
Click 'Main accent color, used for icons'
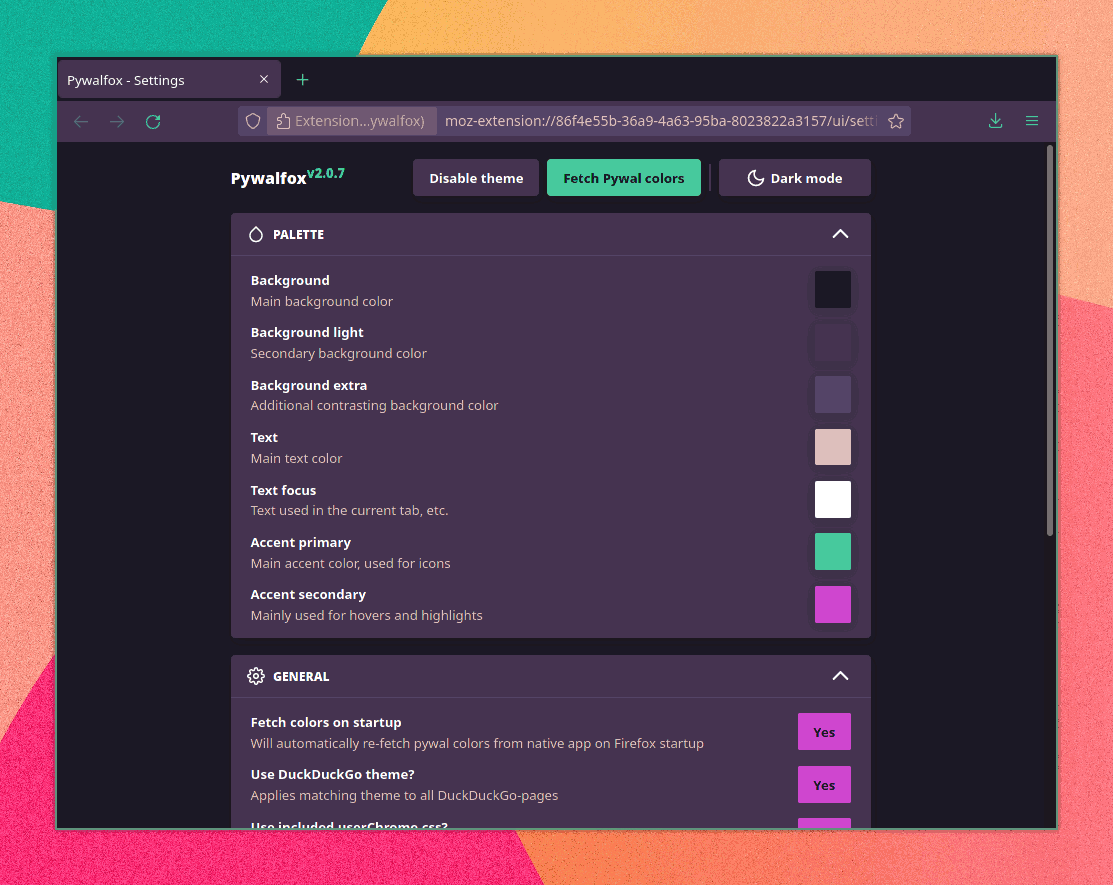click(350, 564)
